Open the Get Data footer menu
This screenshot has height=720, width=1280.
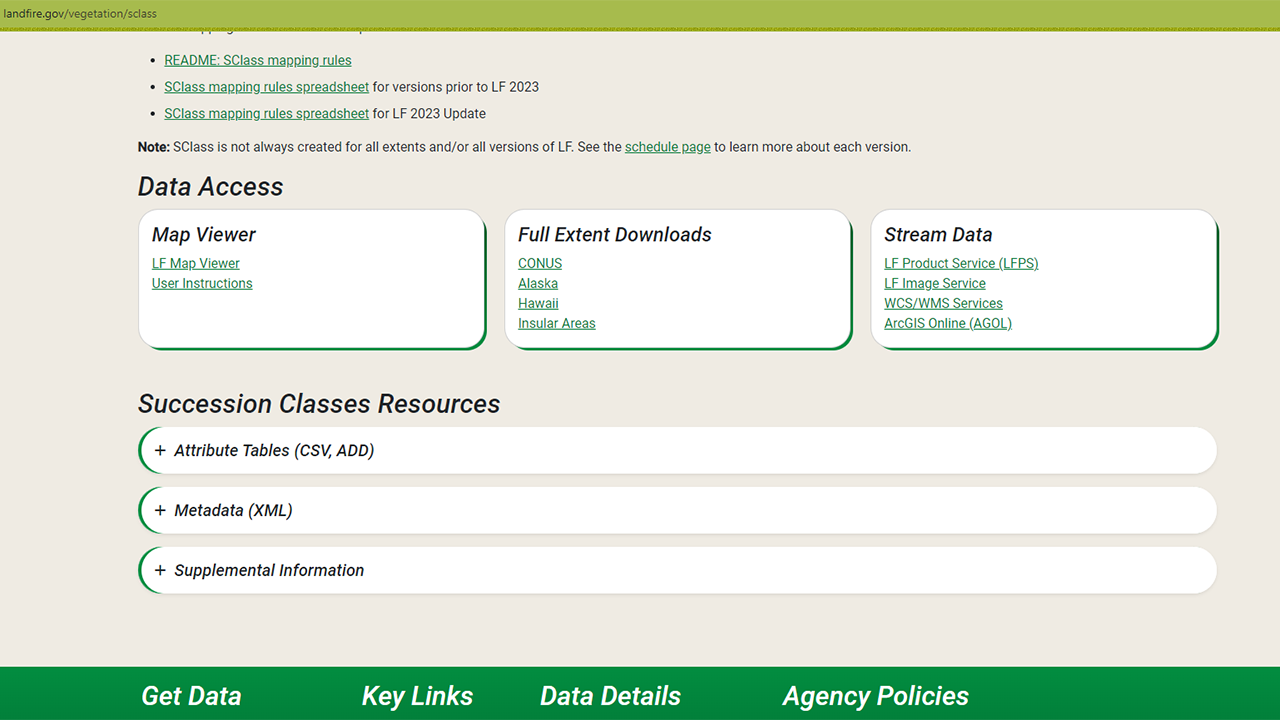point(191,696)
